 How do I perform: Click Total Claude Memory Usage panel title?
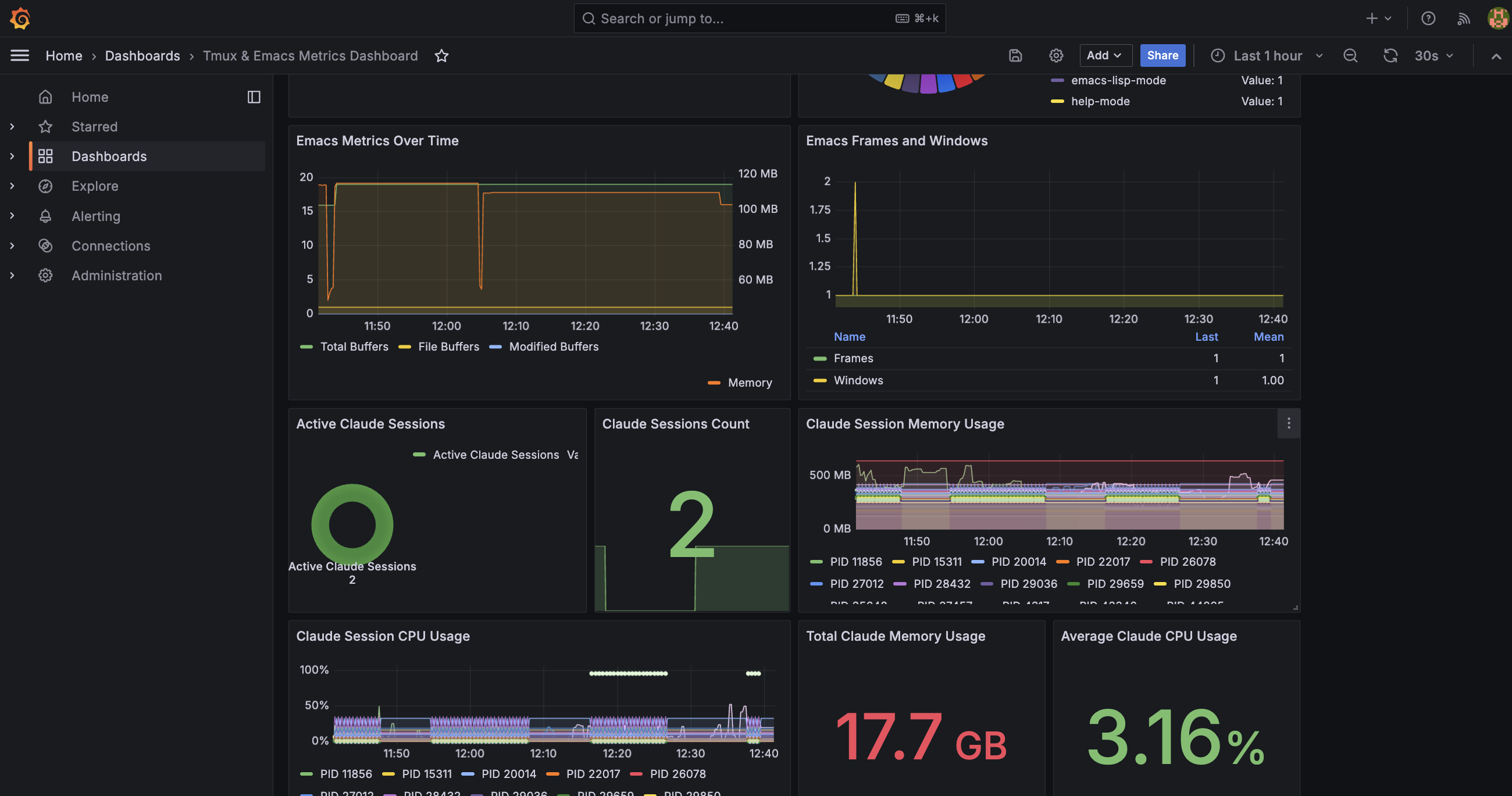tap(895, 636)
